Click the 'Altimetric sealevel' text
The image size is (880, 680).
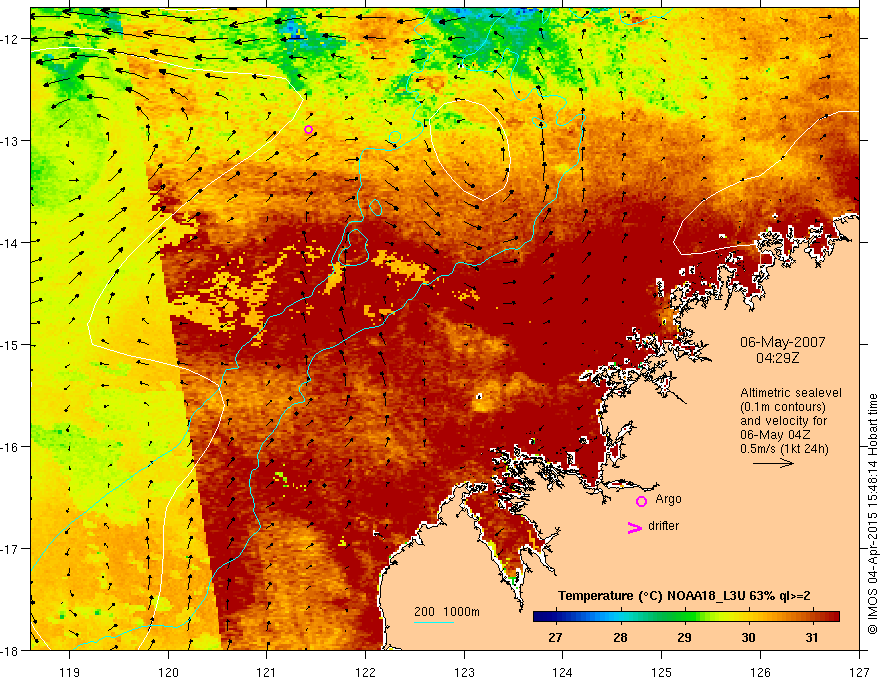[791, 393]
